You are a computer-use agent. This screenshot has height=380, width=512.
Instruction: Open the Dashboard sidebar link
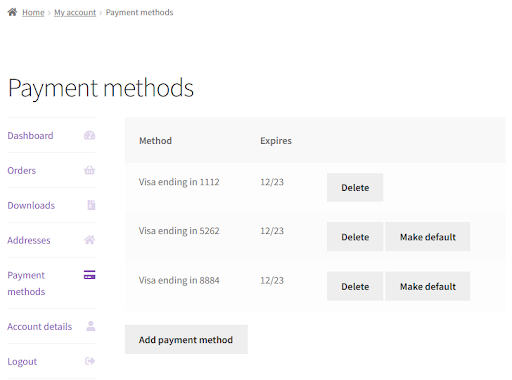click(x=30, y=136)
